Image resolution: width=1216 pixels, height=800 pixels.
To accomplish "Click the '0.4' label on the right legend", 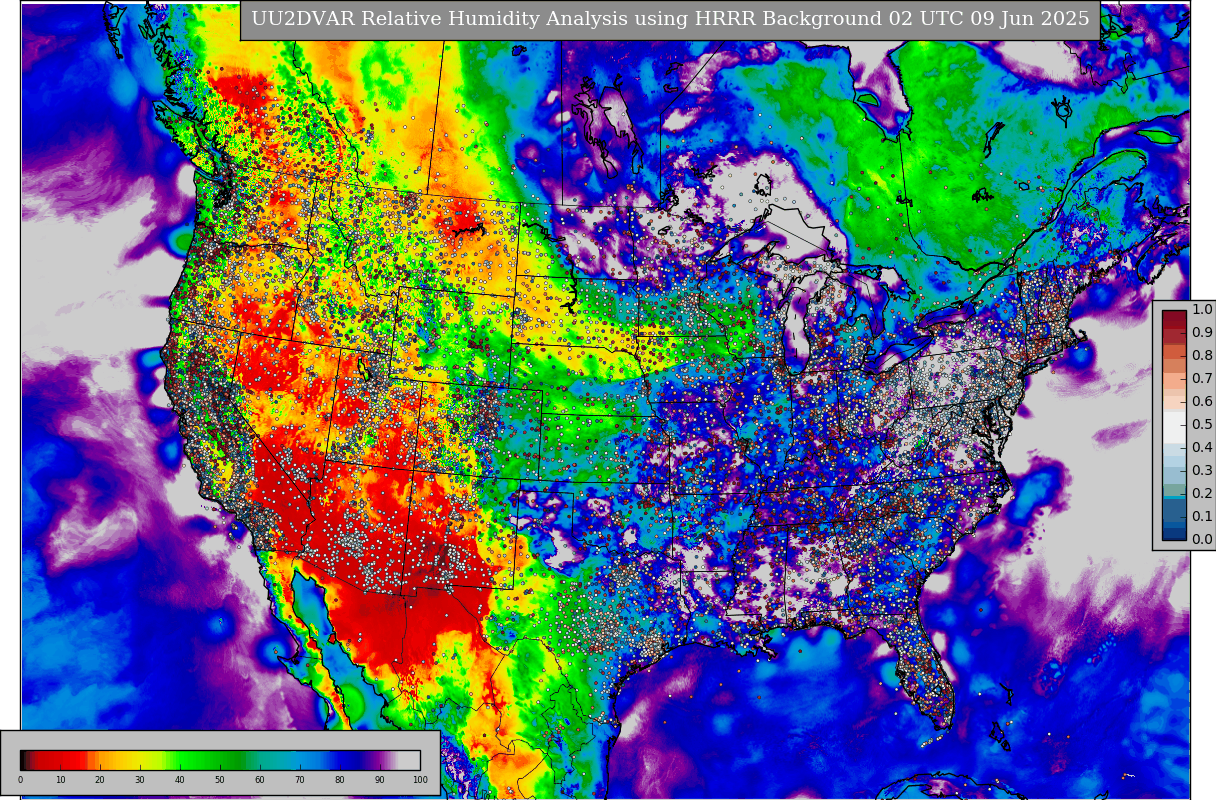I will (1202, 447).
